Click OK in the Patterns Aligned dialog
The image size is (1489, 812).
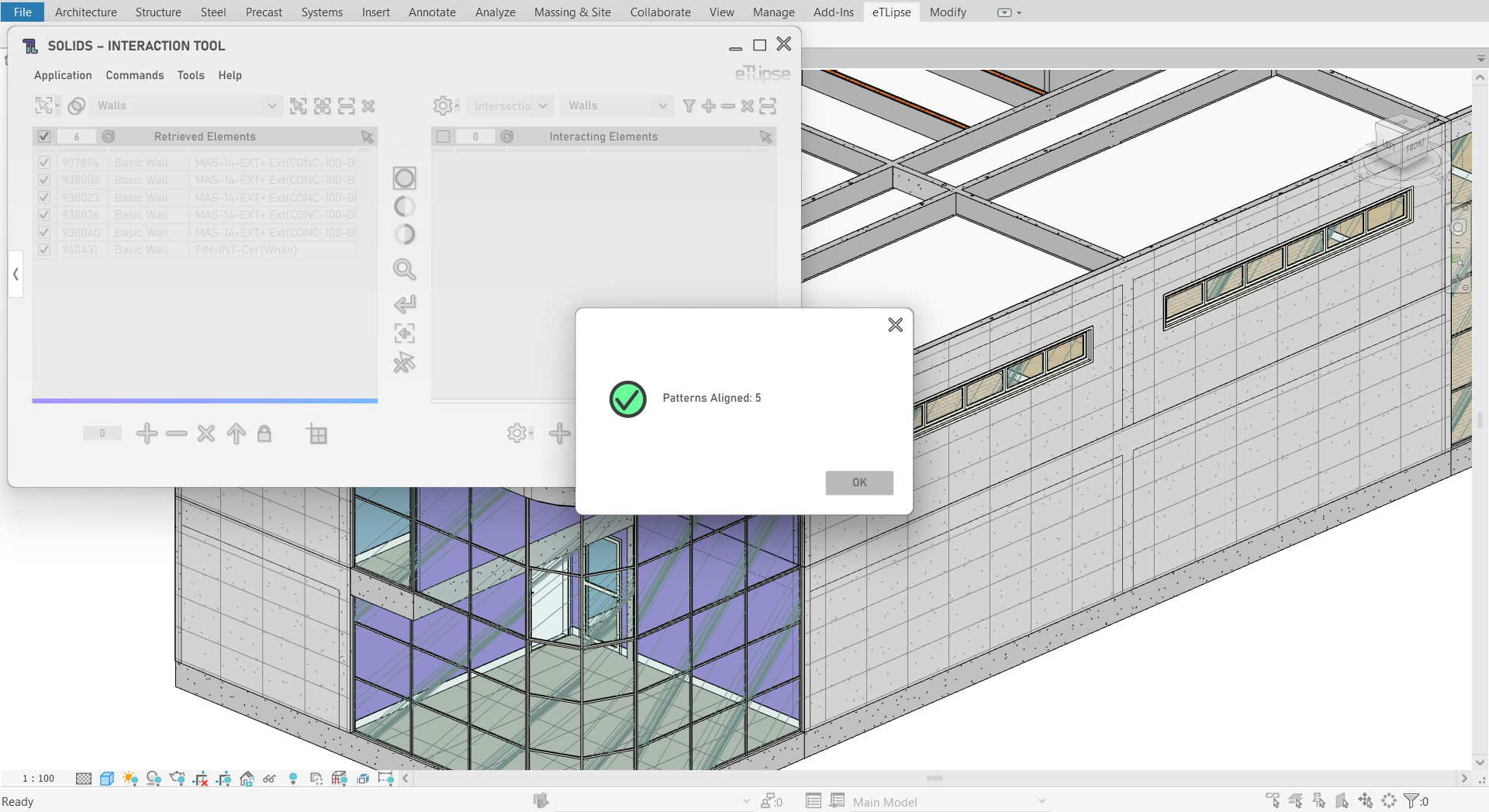tap(859, 482)
